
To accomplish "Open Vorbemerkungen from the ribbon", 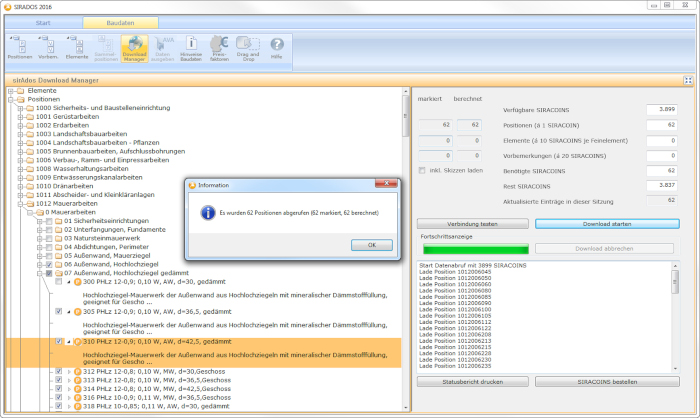I will click(48, 48).
